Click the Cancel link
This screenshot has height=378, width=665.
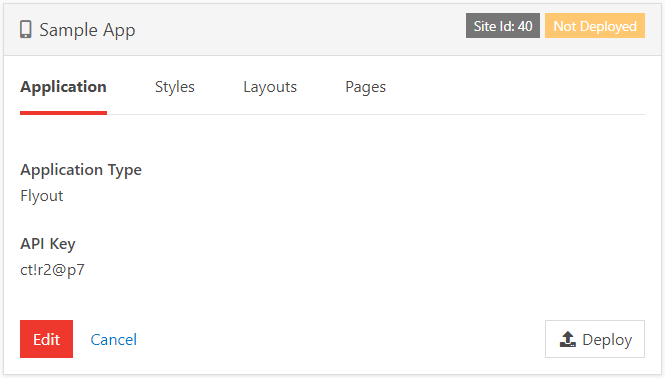click(114, 339)
